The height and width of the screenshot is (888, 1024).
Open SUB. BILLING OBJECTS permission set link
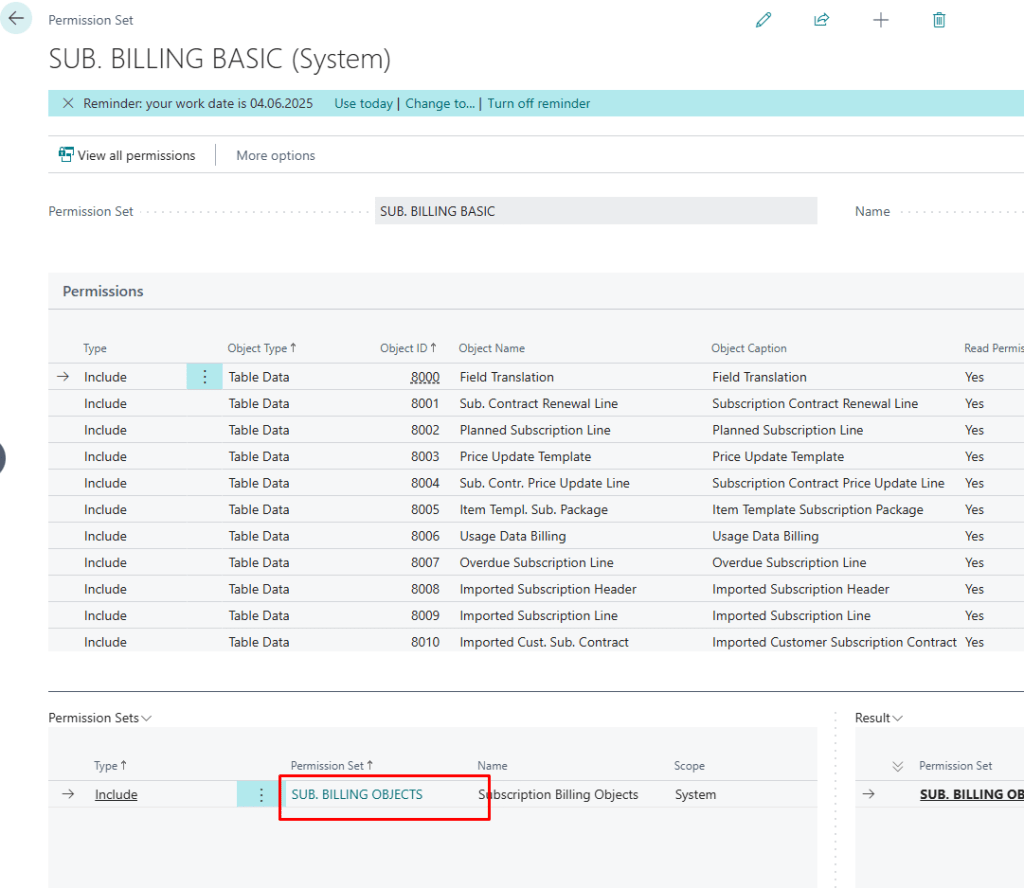pyautogui.click(x=357, y=795)
